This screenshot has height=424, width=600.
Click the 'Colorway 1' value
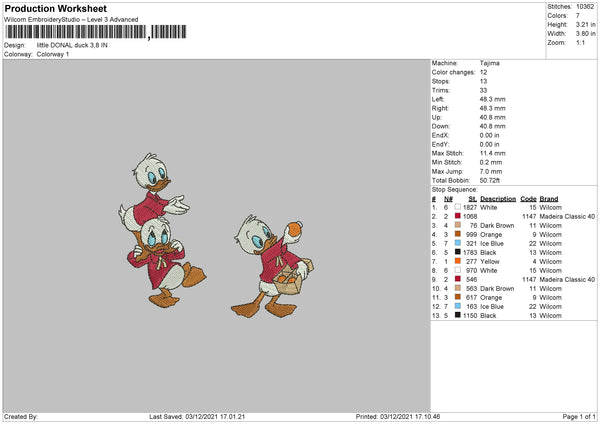click(53, 54)
